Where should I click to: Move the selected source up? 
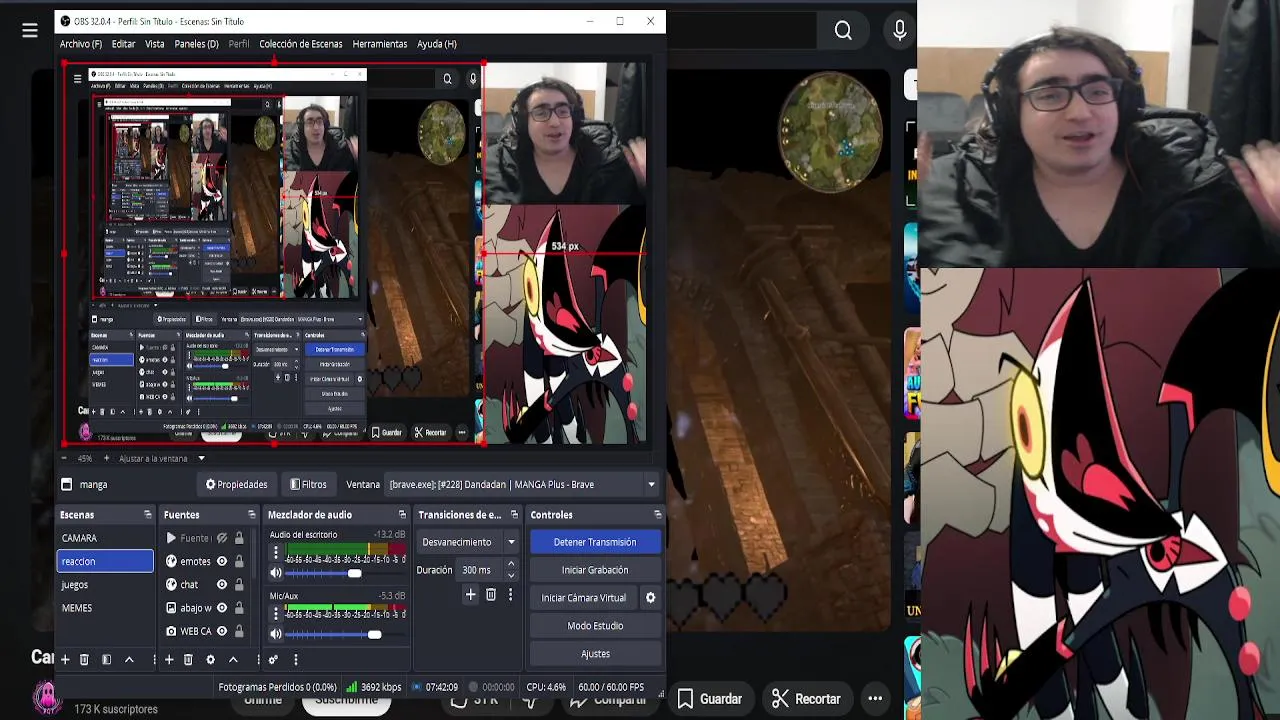(x=233, y=660)
